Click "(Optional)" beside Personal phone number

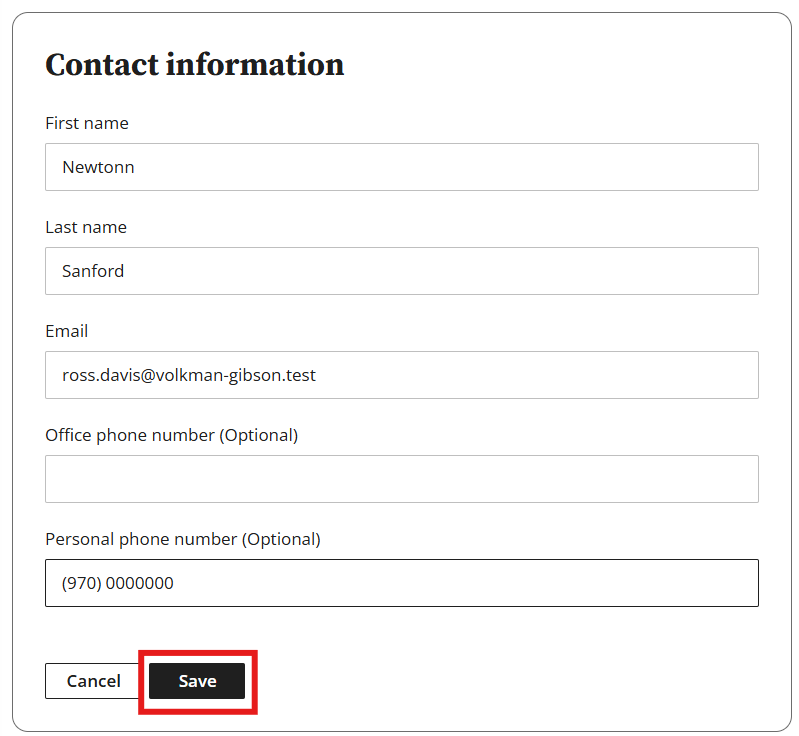(x=281, y=539)
